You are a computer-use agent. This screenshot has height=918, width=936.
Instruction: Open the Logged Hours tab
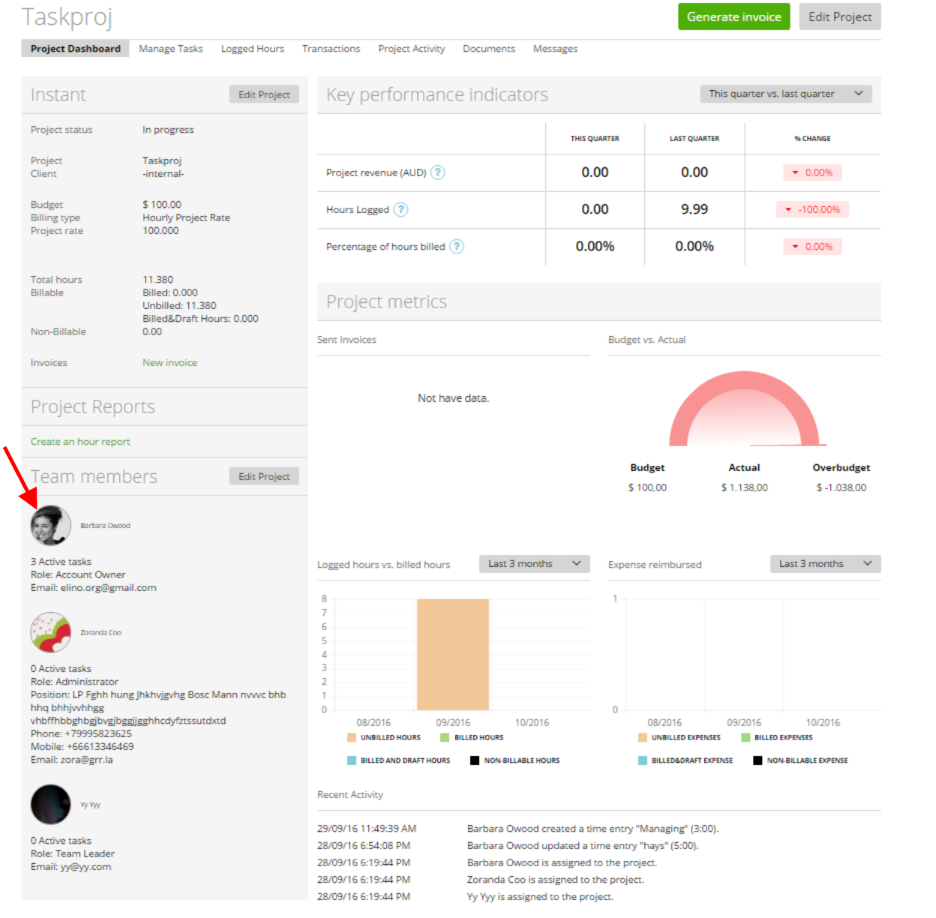[x=253, y=49]
